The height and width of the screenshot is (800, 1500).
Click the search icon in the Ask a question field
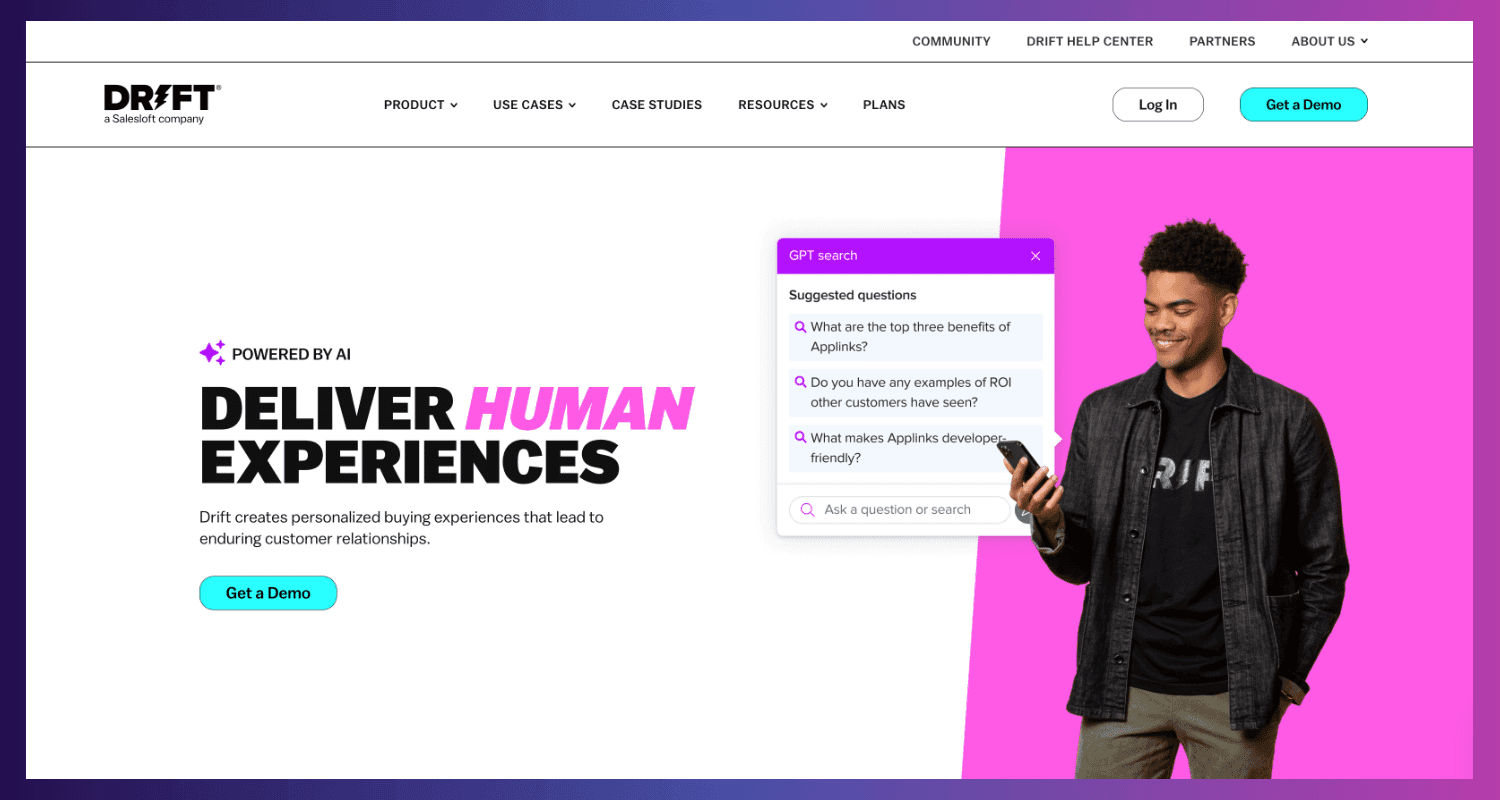[807, 510]
